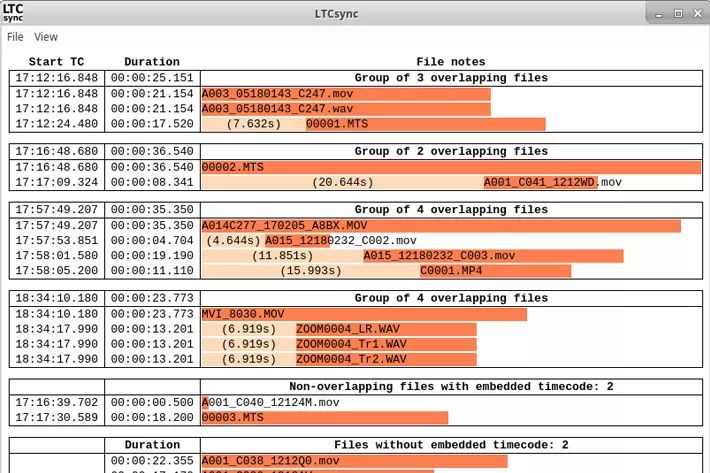Open the File menu
Image resolution: width=710 pixels, height=473 pixels.
pos(15,37)
